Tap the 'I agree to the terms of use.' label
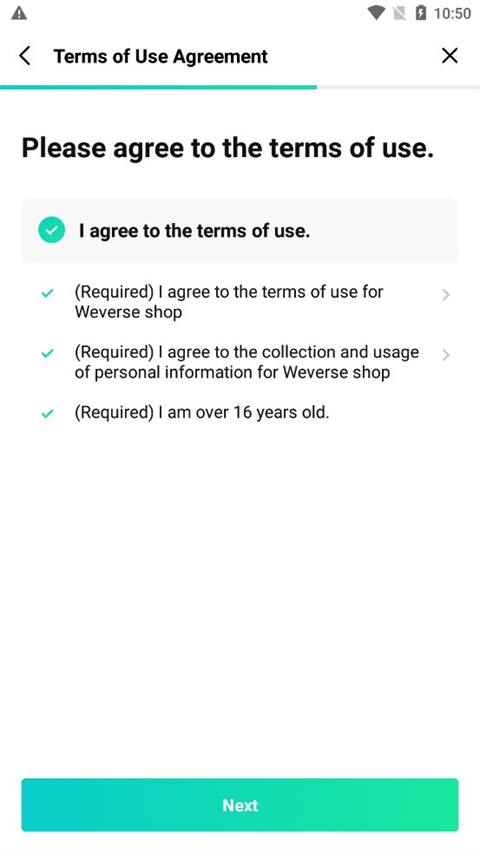The width and height of the screenshot is (480, 853). click(194, 231)
